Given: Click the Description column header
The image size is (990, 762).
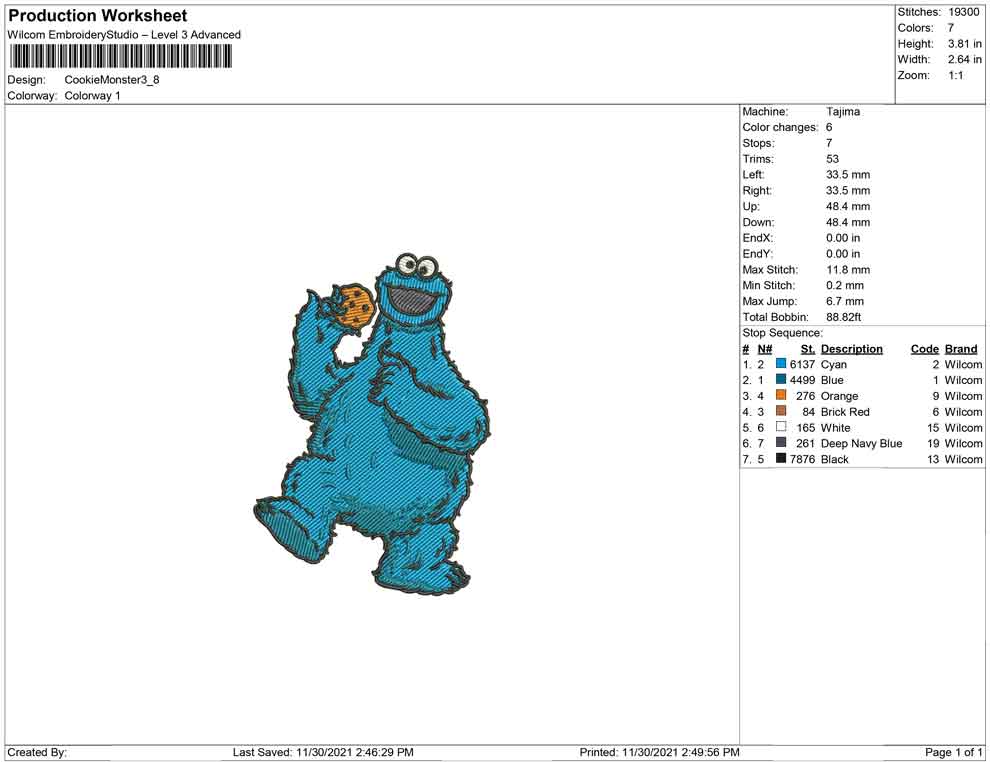Looking at the screenshot, I should point(852,348).
